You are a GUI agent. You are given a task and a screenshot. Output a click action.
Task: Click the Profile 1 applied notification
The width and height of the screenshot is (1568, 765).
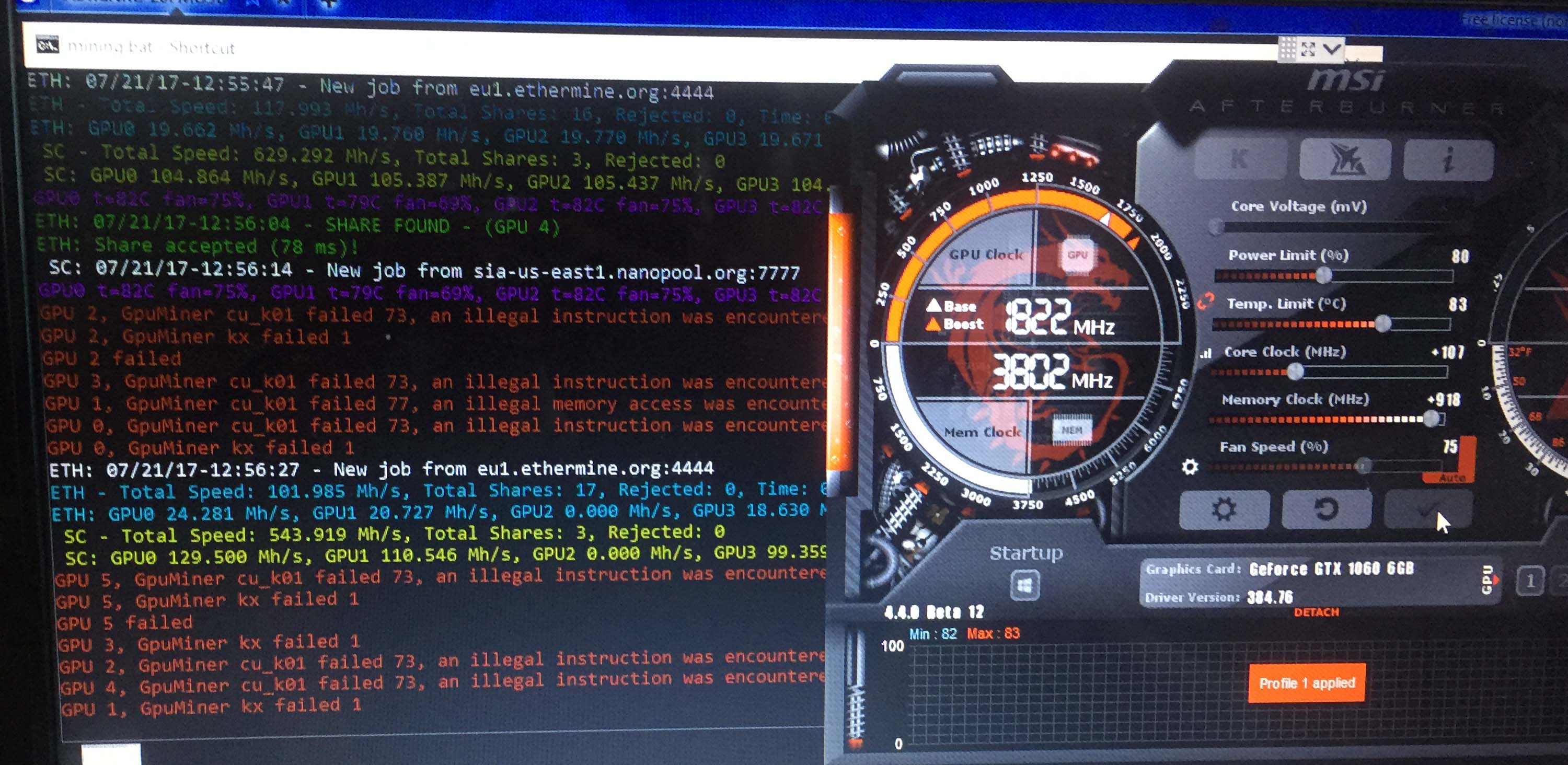coord(1306,683)
